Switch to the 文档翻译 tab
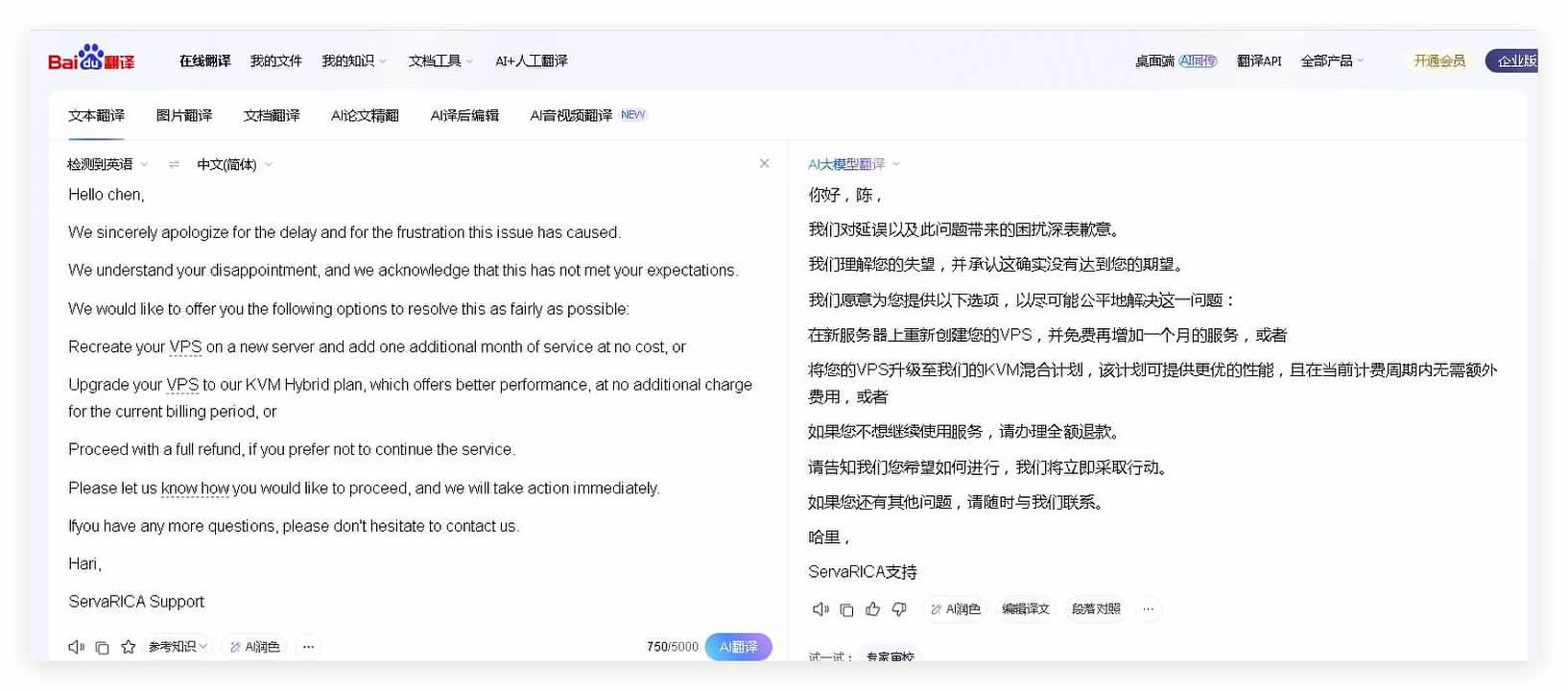The height and width of the screenshot is (691, 1568). coord(272,115)
